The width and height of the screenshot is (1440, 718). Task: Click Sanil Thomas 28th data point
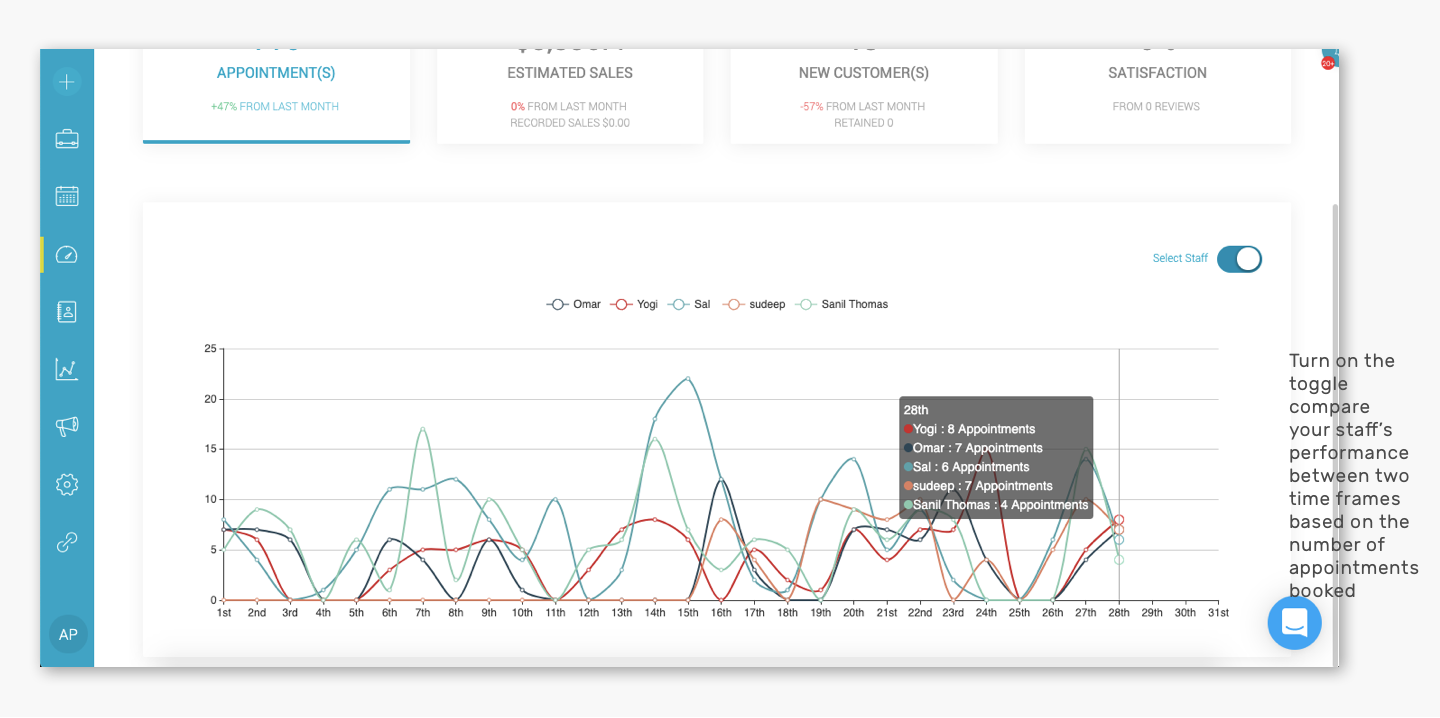(1119, 560)
